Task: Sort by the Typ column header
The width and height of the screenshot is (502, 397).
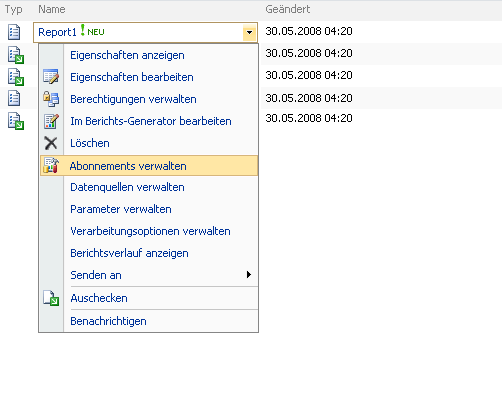Action: [13, 10]
